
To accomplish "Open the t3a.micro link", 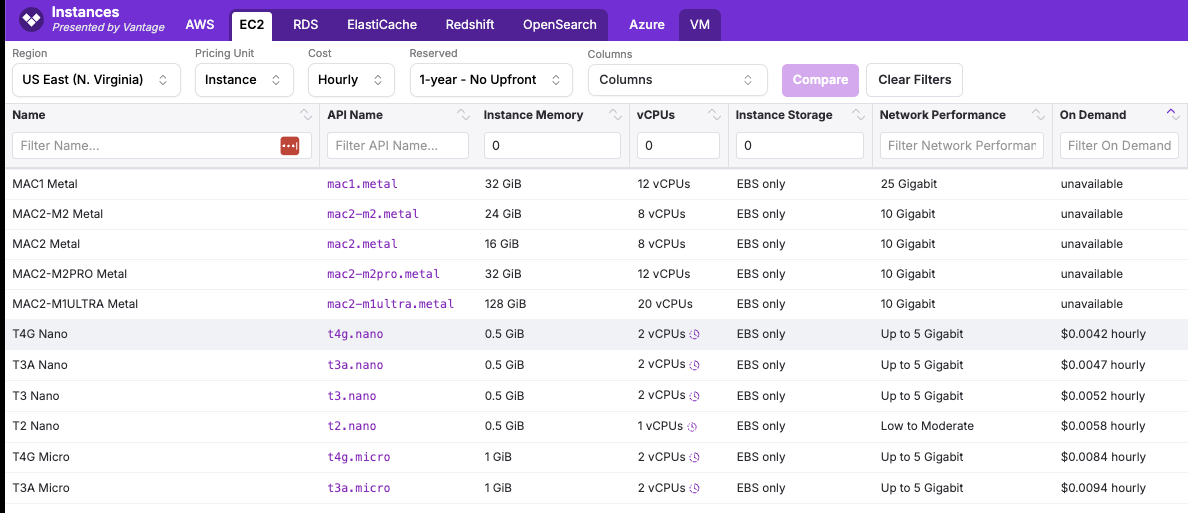I will [x=358, y=489].
